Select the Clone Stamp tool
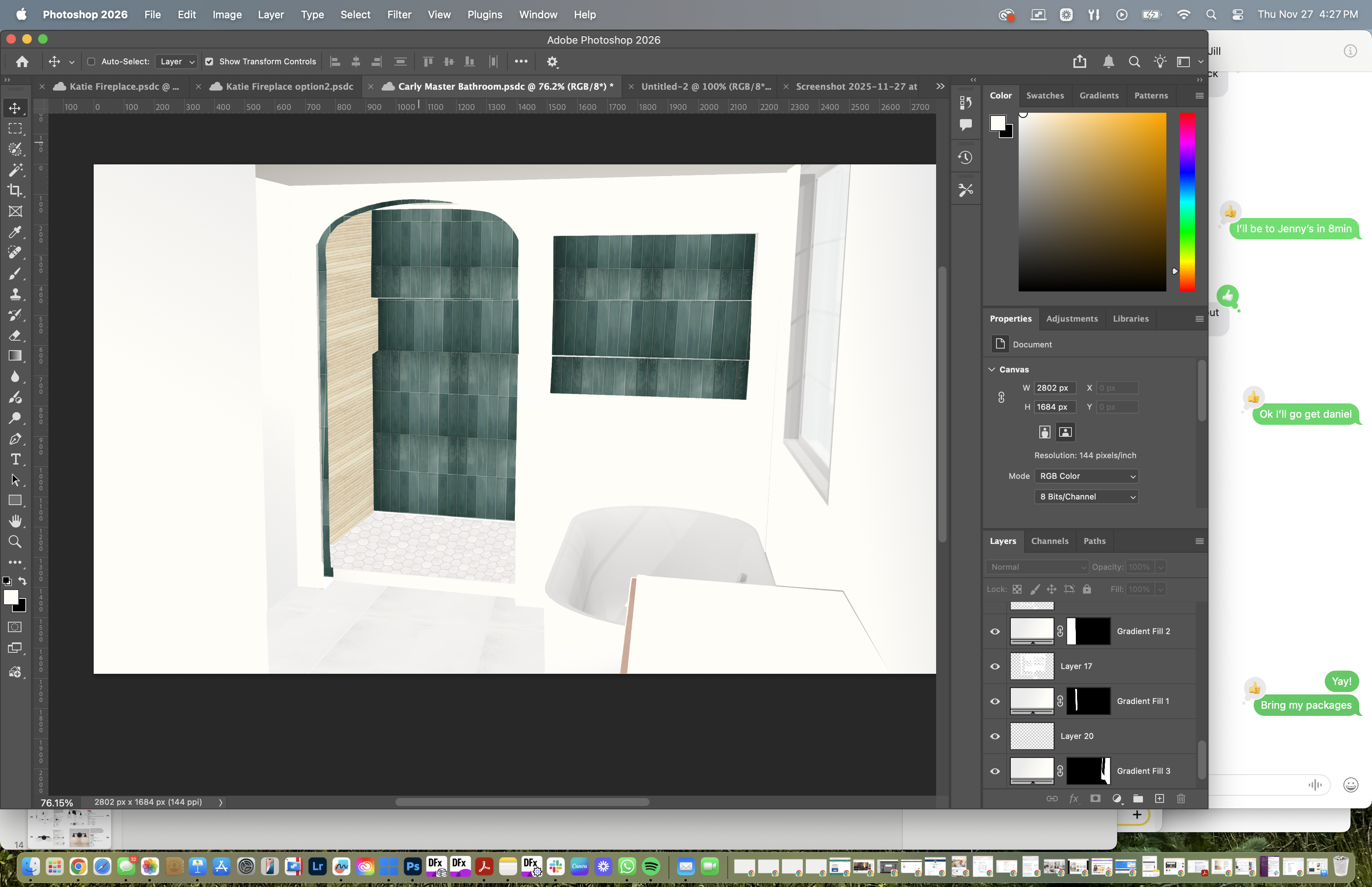The image size is (1372, 887). [x=15, y=294]
